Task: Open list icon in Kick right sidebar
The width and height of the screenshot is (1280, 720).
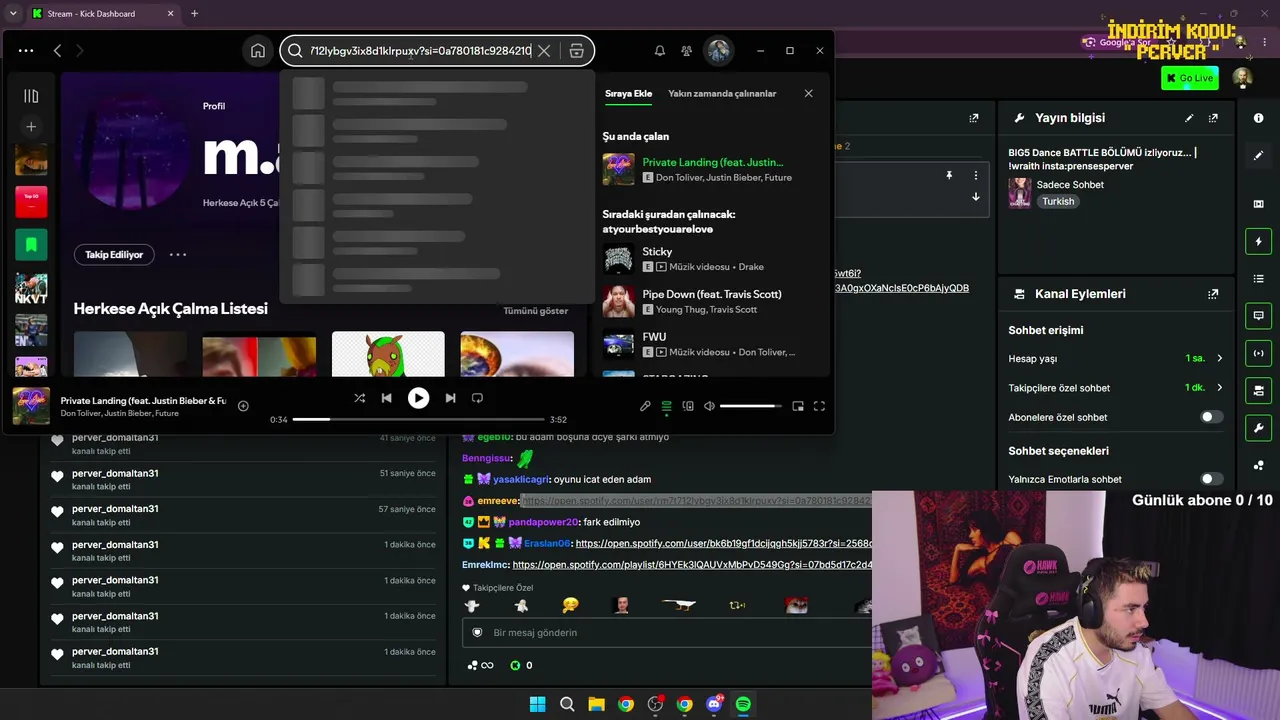Action: tap(1258, 279)
